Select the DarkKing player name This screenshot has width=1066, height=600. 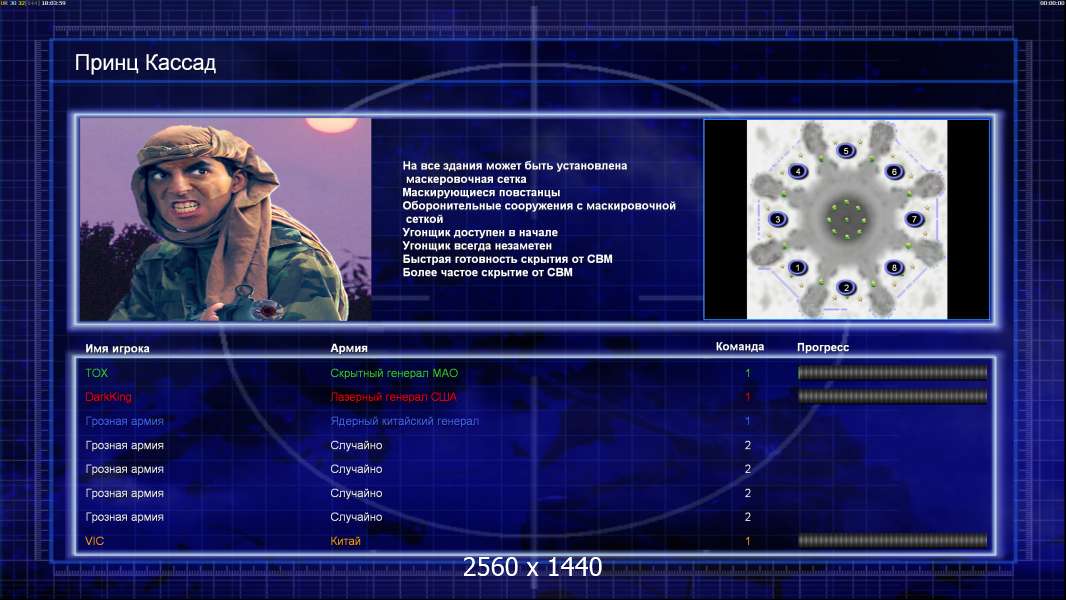(x=109, y=397)
